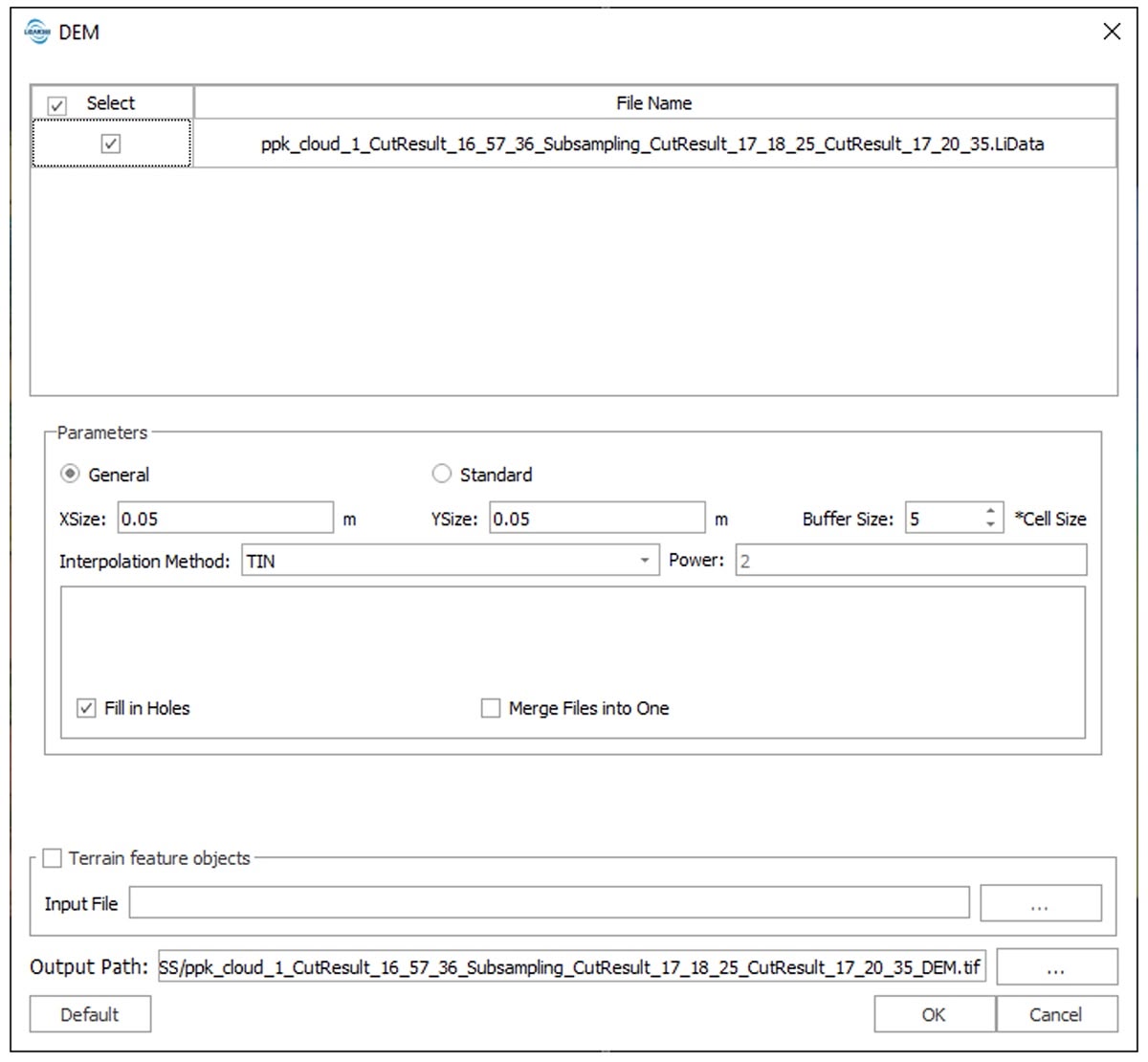Choose the Standard radio option

pyautogui.click(x=441, y=474)
